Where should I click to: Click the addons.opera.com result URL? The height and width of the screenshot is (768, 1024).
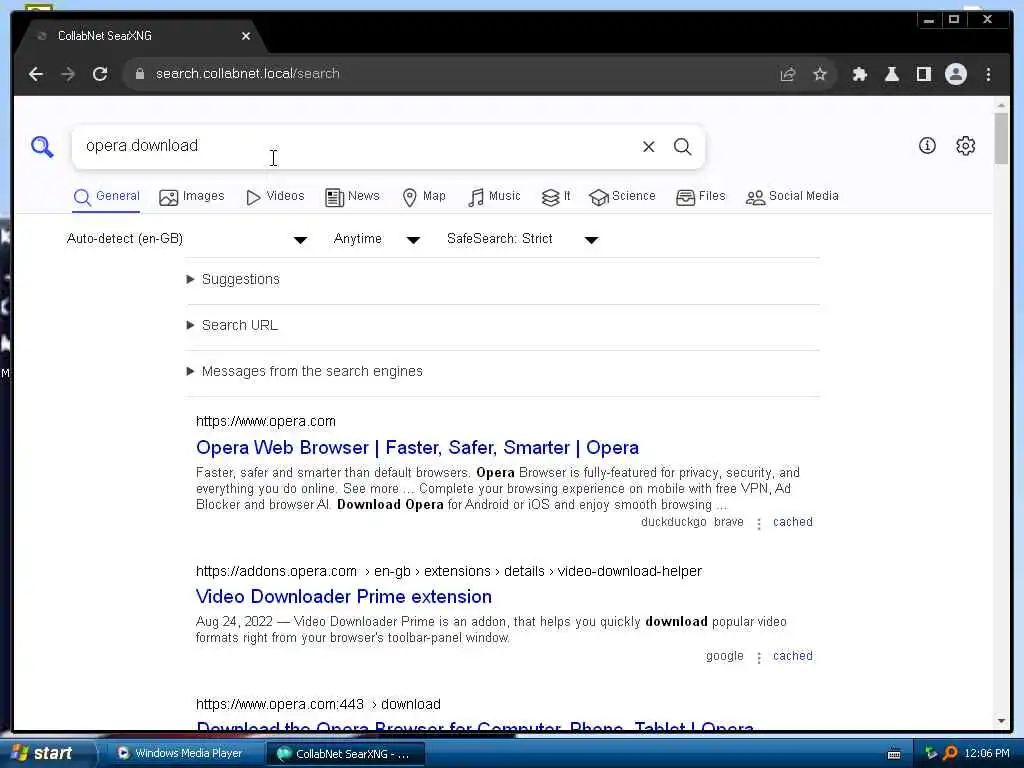click(449, 571)
